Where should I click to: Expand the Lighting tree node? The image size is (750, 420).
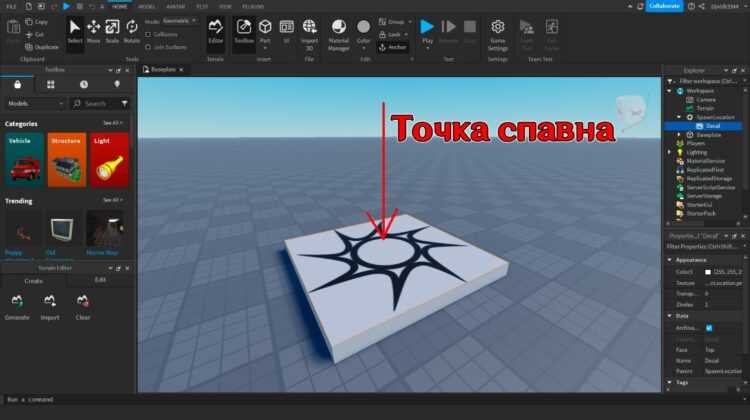click(670, 153)
